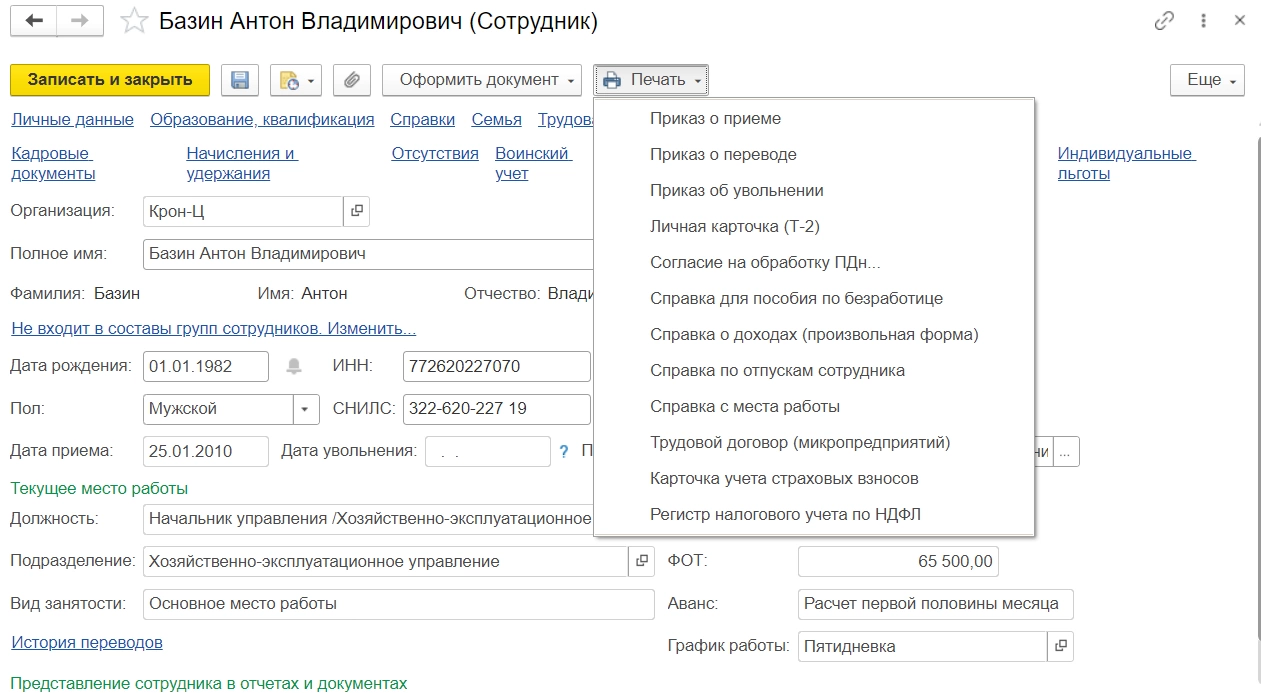Click the blue question mark hint
Viewport: 1261px width, 693px height.
(x=563, y=451)
